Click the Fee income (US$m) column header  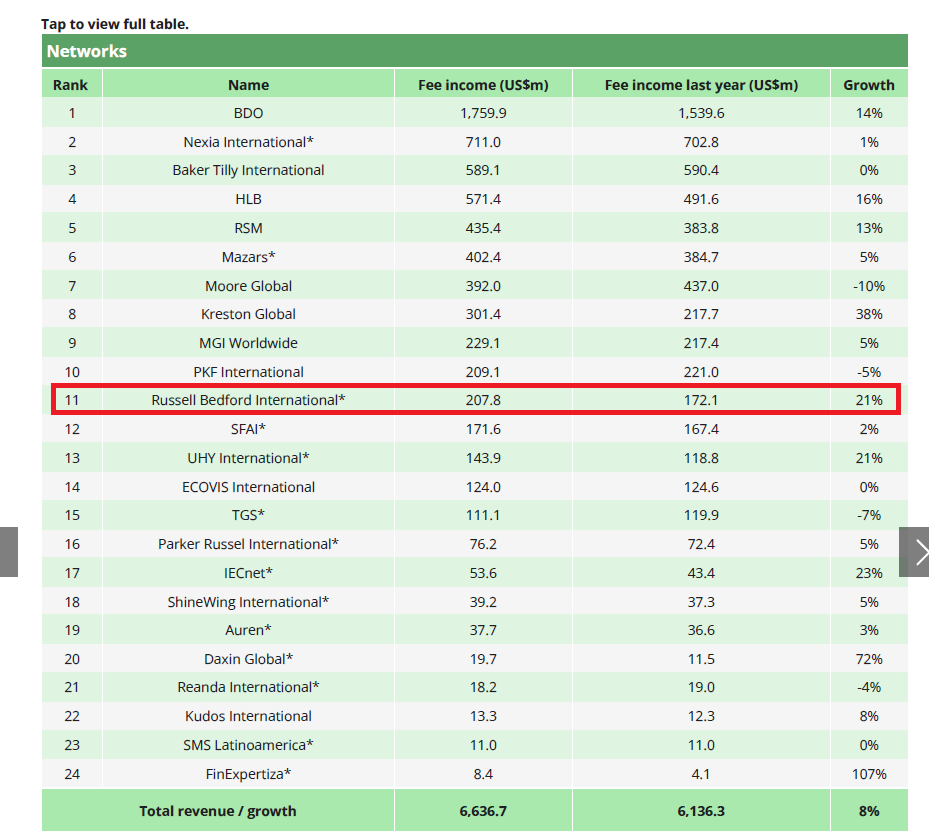click(483, 85)
